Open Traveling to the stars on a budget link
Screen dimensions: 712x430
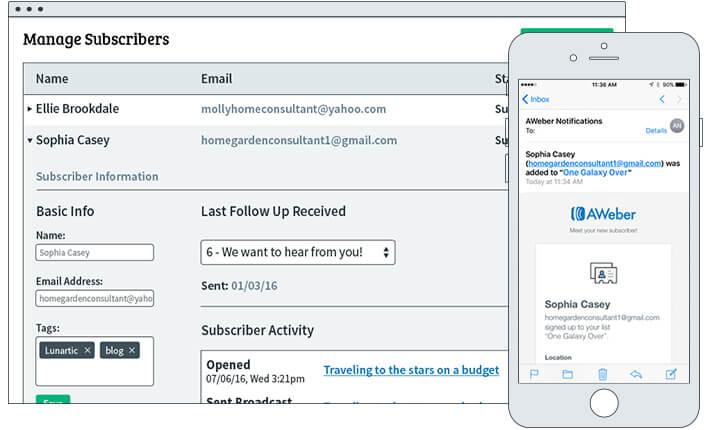pyautogui.click(x=411, y=370)
